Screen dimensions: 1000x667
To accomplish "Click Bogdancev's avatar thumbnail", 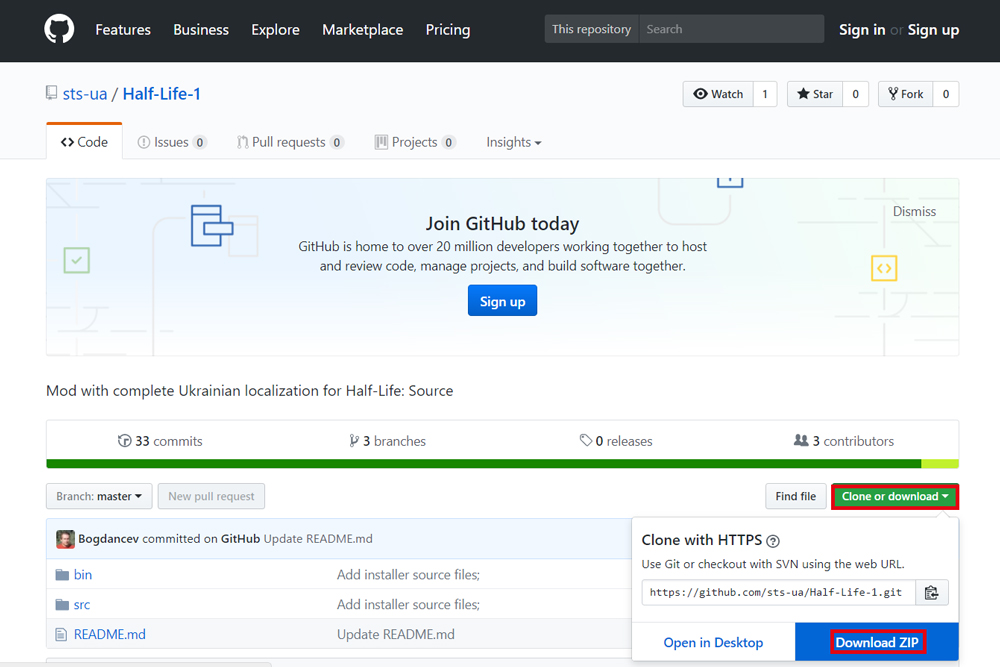I will pos(65,539).
